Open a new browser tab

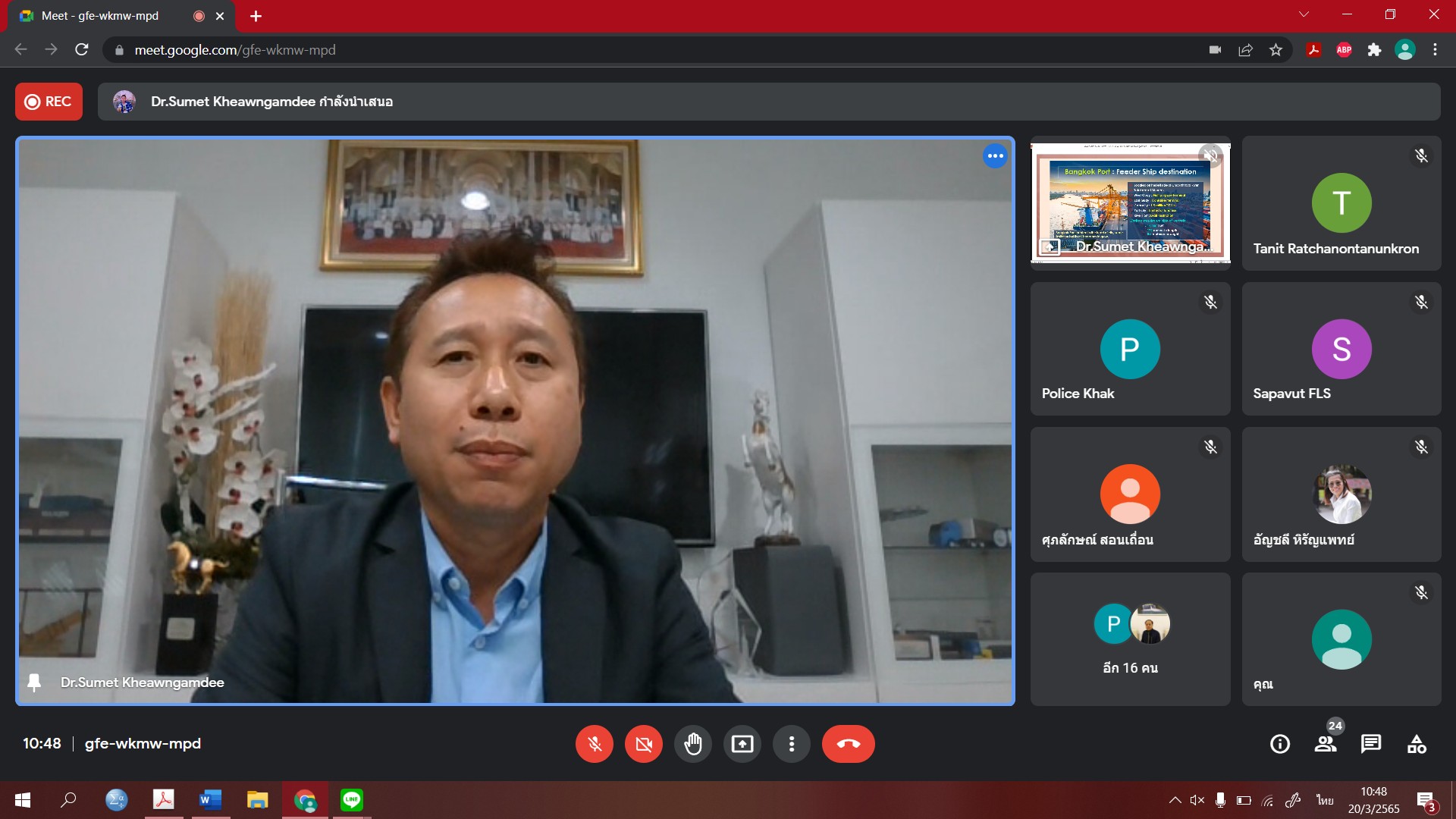pyautogui.click(x=256, y=16)
